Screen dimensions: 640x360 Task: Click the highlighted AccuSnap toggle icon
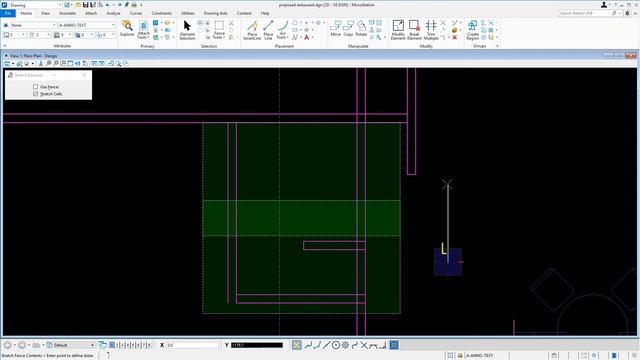297,345
